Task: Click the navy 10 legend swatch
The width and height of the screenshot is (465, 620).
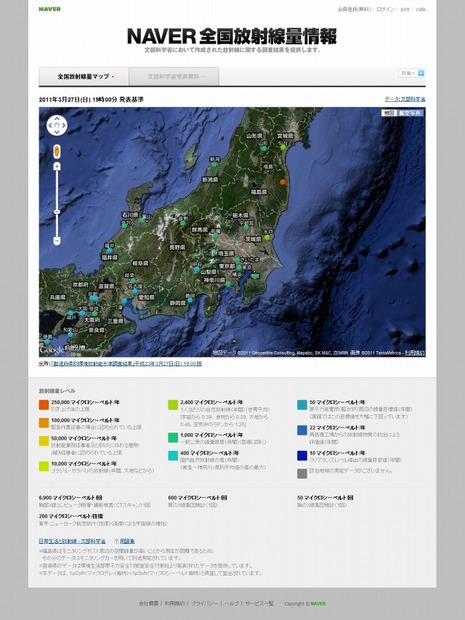Action: click(302, 456)
